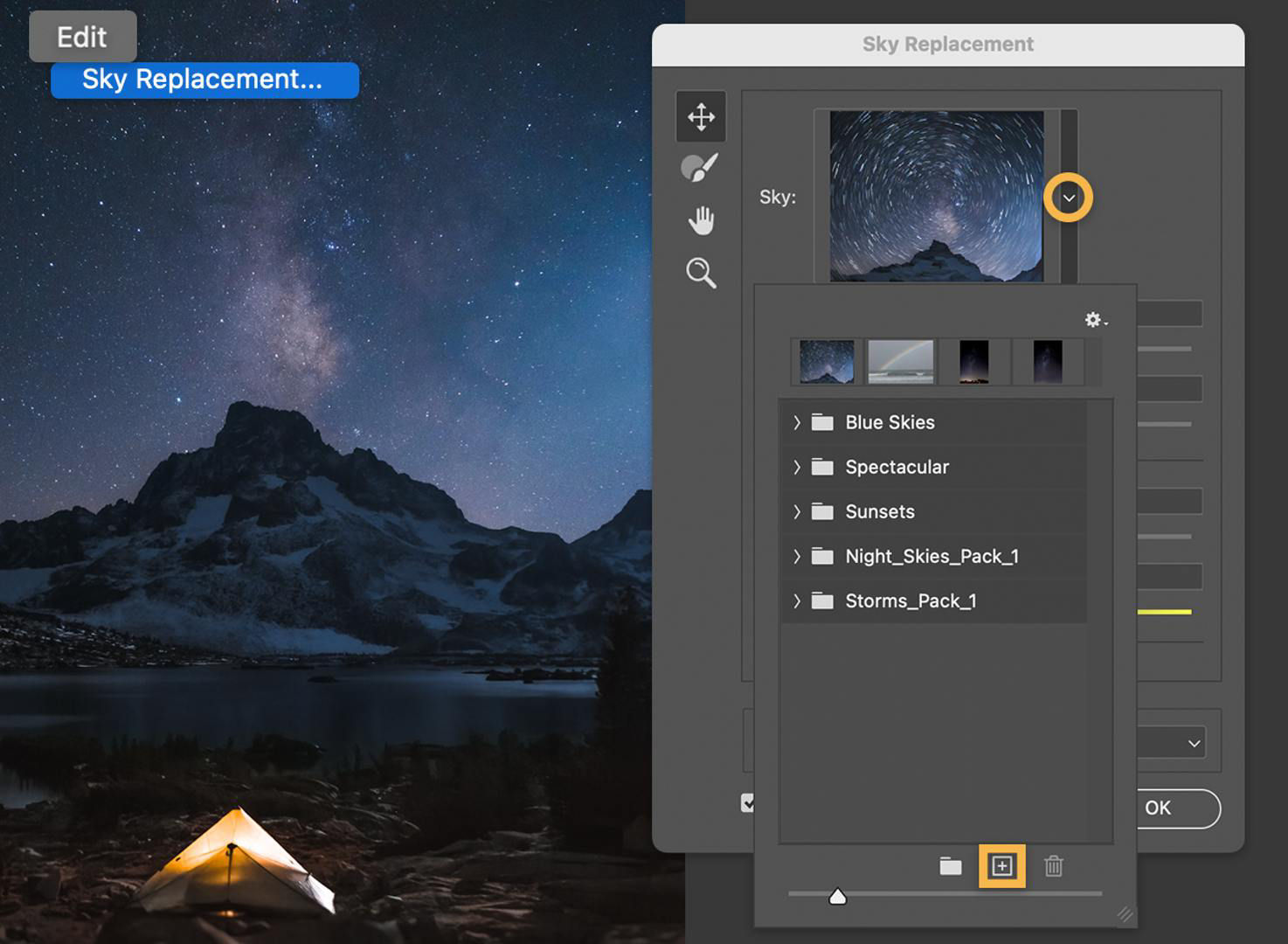
Task: Select the Zoom tool
Action: click(702, 274)
